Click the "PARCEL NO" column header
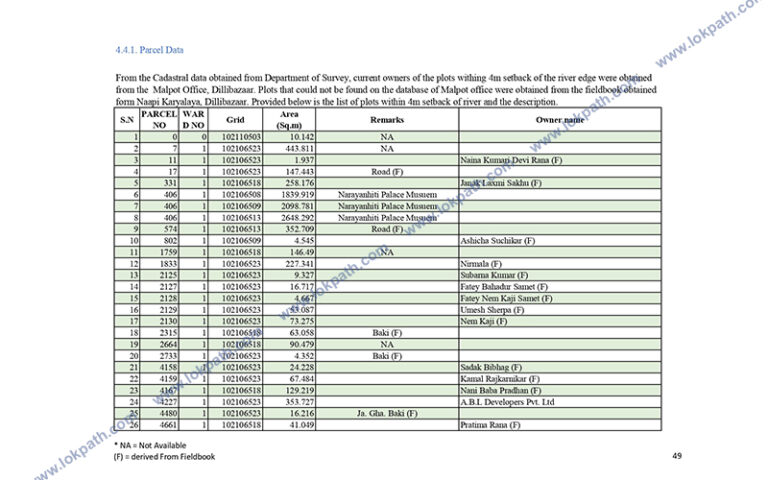 [x=159, y=120]
